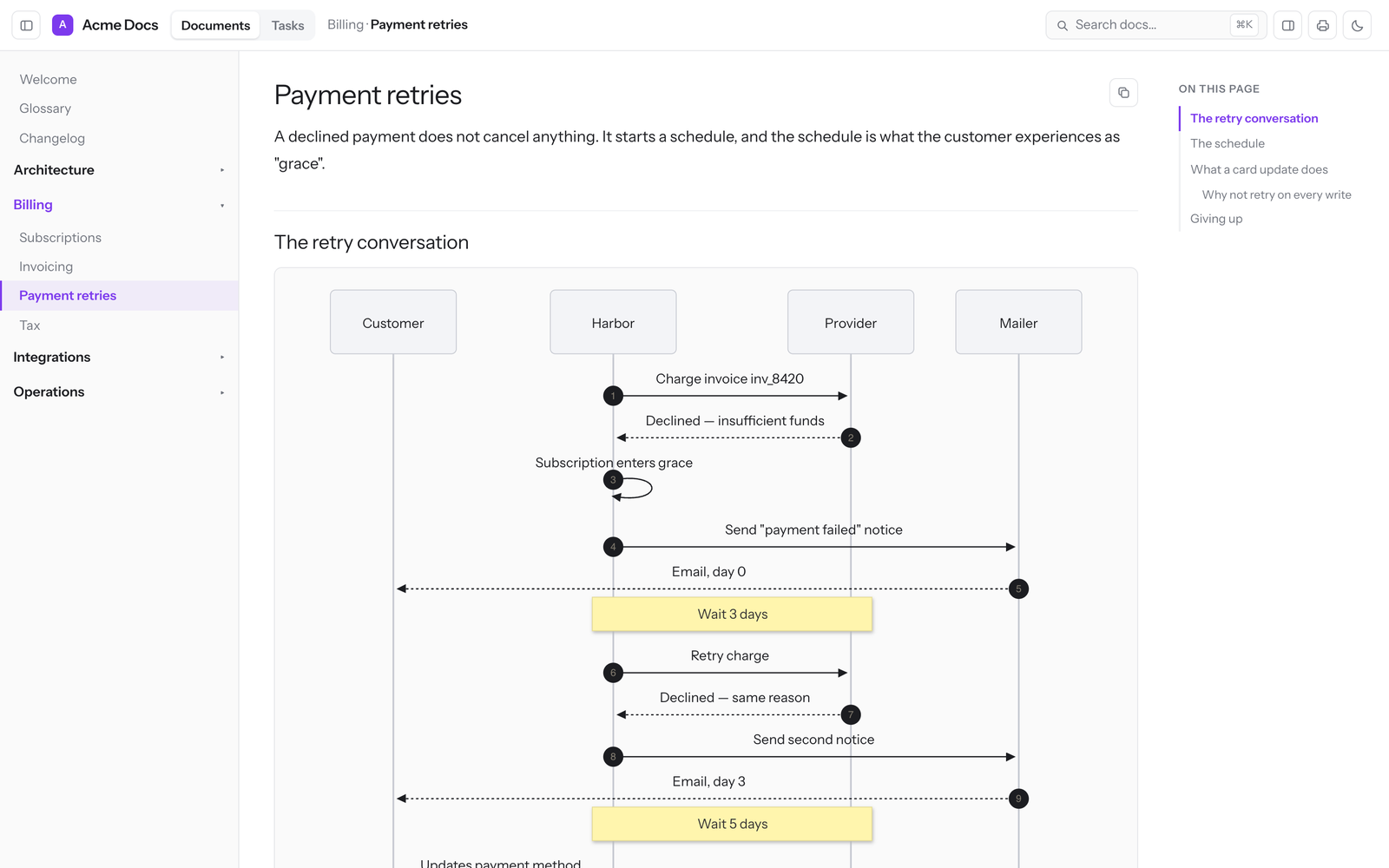The width and height of the screenshot is (1389, 868).
Task: Expand the Architecture section
Action: [x=119, y=170]
